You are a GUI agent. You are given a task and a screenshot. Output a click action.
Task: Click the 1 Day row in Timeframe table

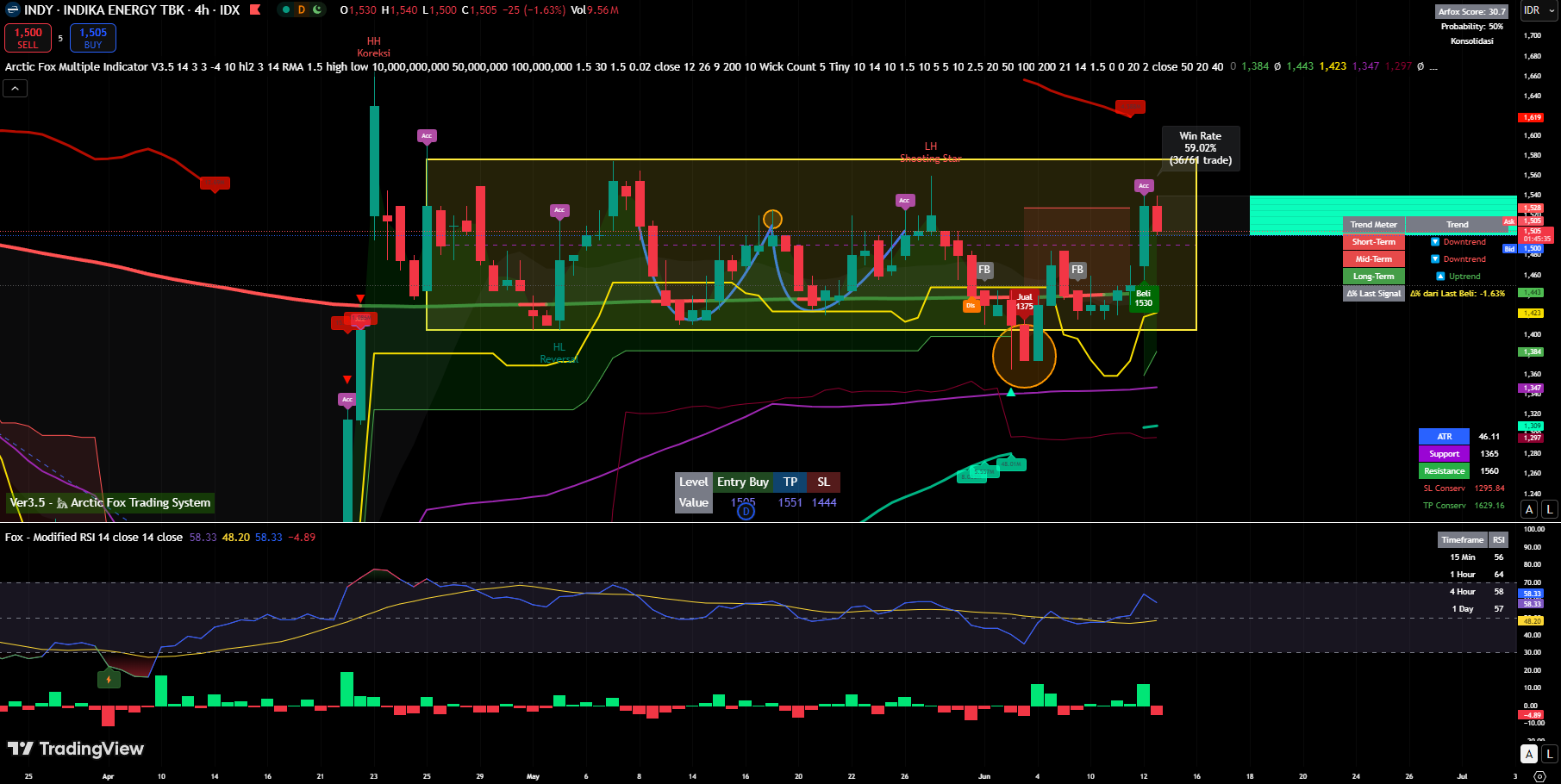(1472, 609)
